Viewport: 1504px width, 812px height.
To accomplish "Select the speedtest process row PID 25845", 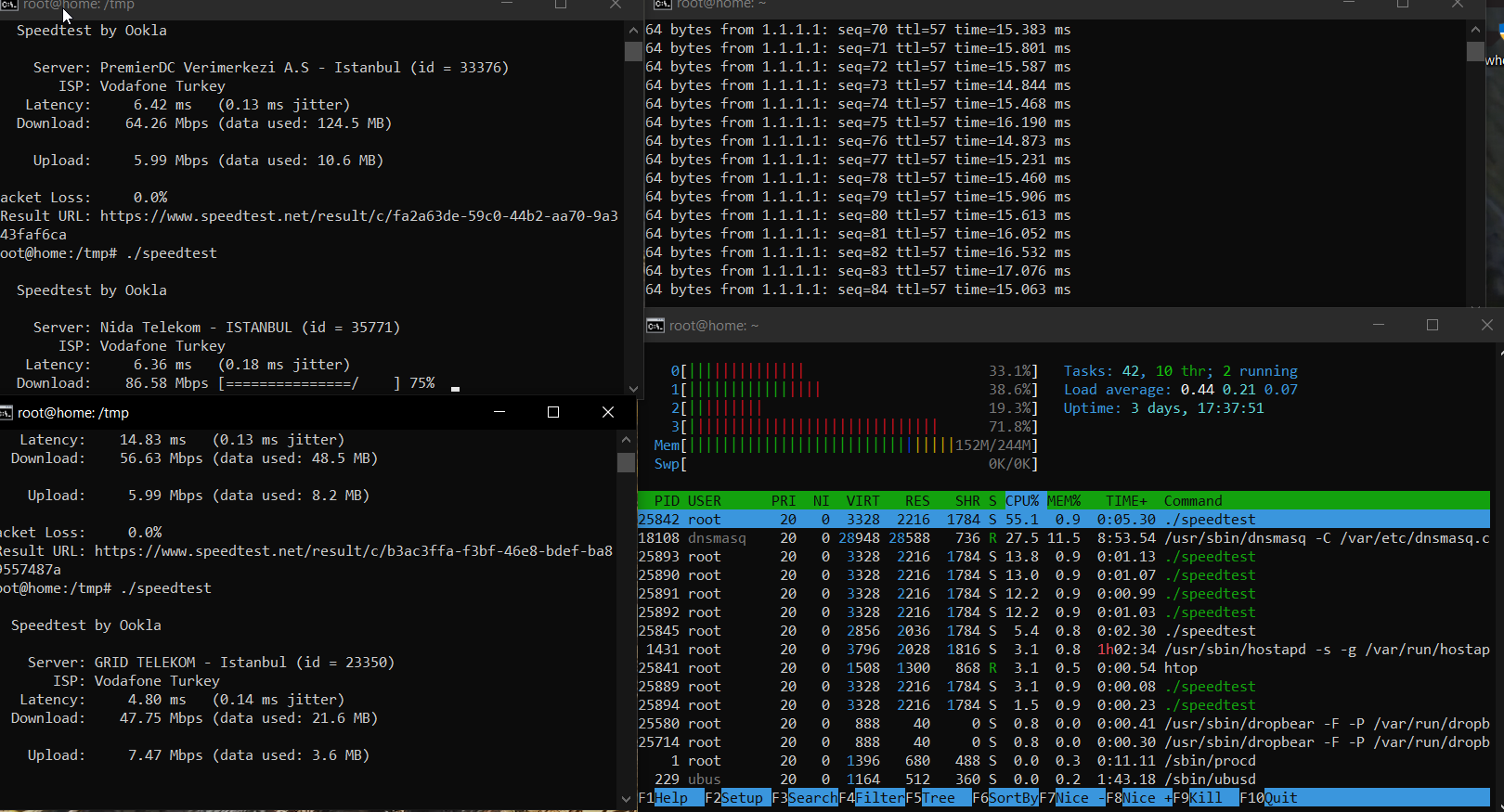I will click(1064, 631).
